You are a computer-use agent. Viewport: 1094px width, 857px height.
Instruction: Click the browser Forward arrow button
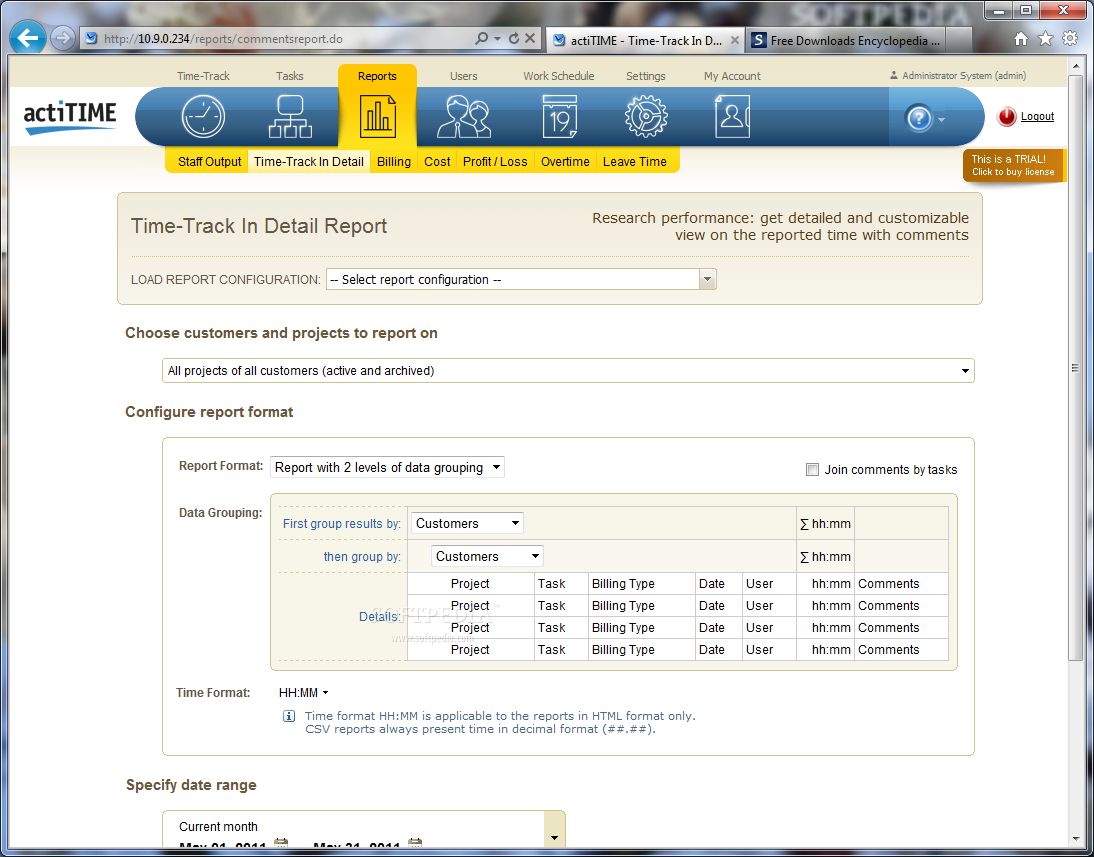(63, 38)
